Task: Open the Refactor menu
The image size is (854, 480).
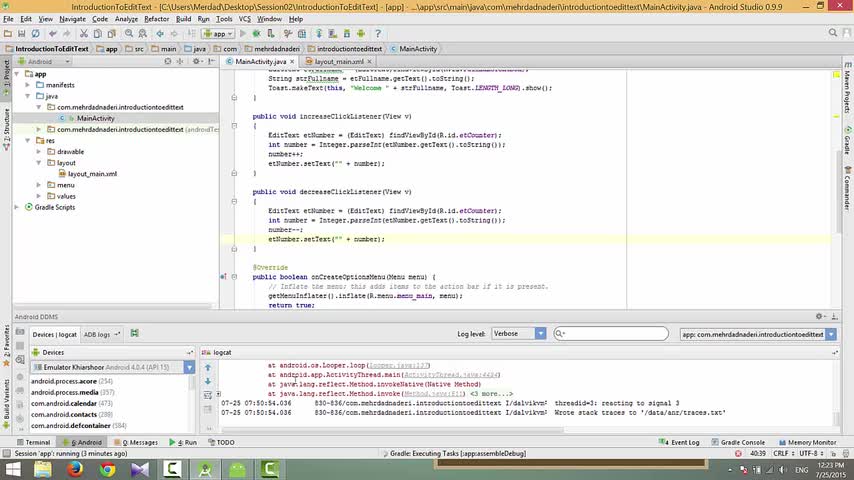Action: [x=156, y=19]
